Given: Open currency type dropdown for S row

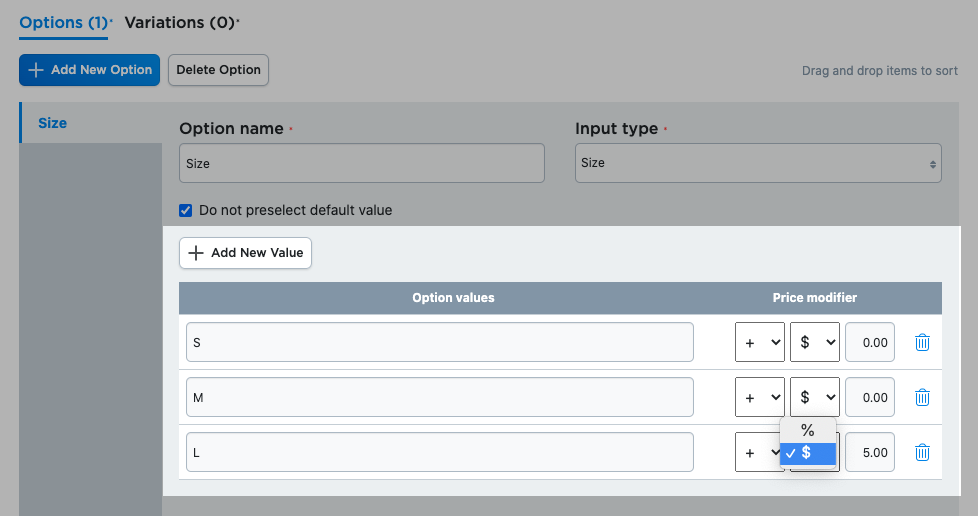Looking at the screenshot, I should (814, 343).
